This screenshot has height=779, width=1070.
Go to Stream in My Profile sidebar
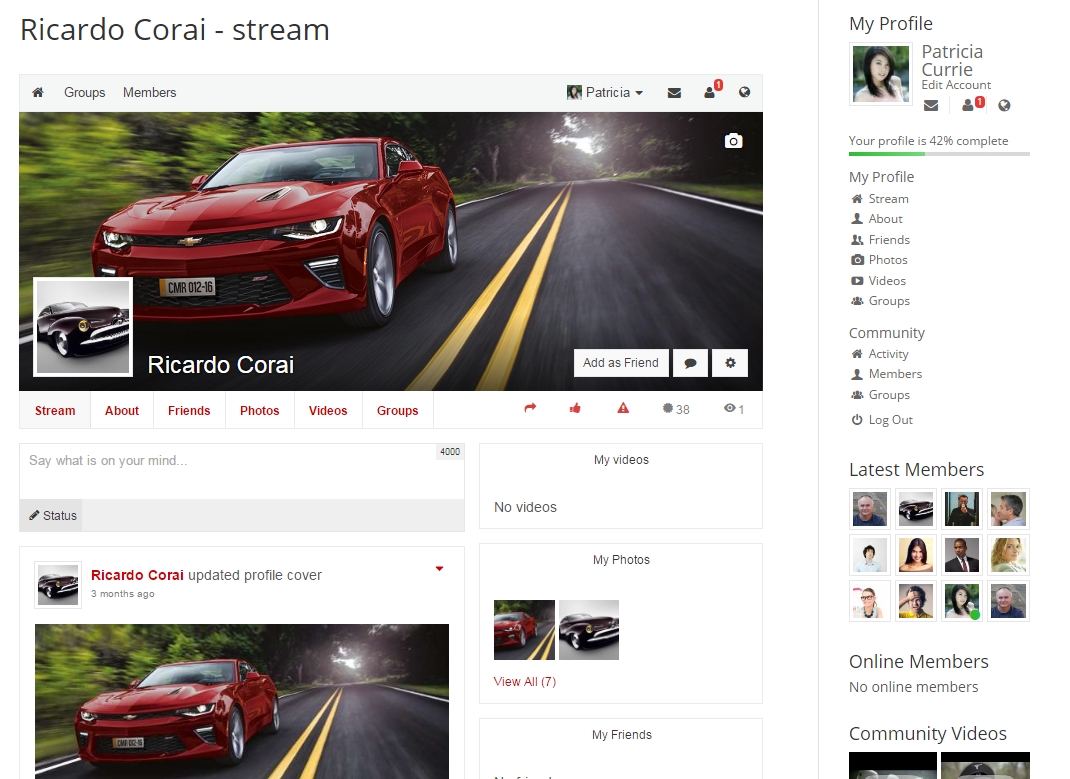pos(888,199)
